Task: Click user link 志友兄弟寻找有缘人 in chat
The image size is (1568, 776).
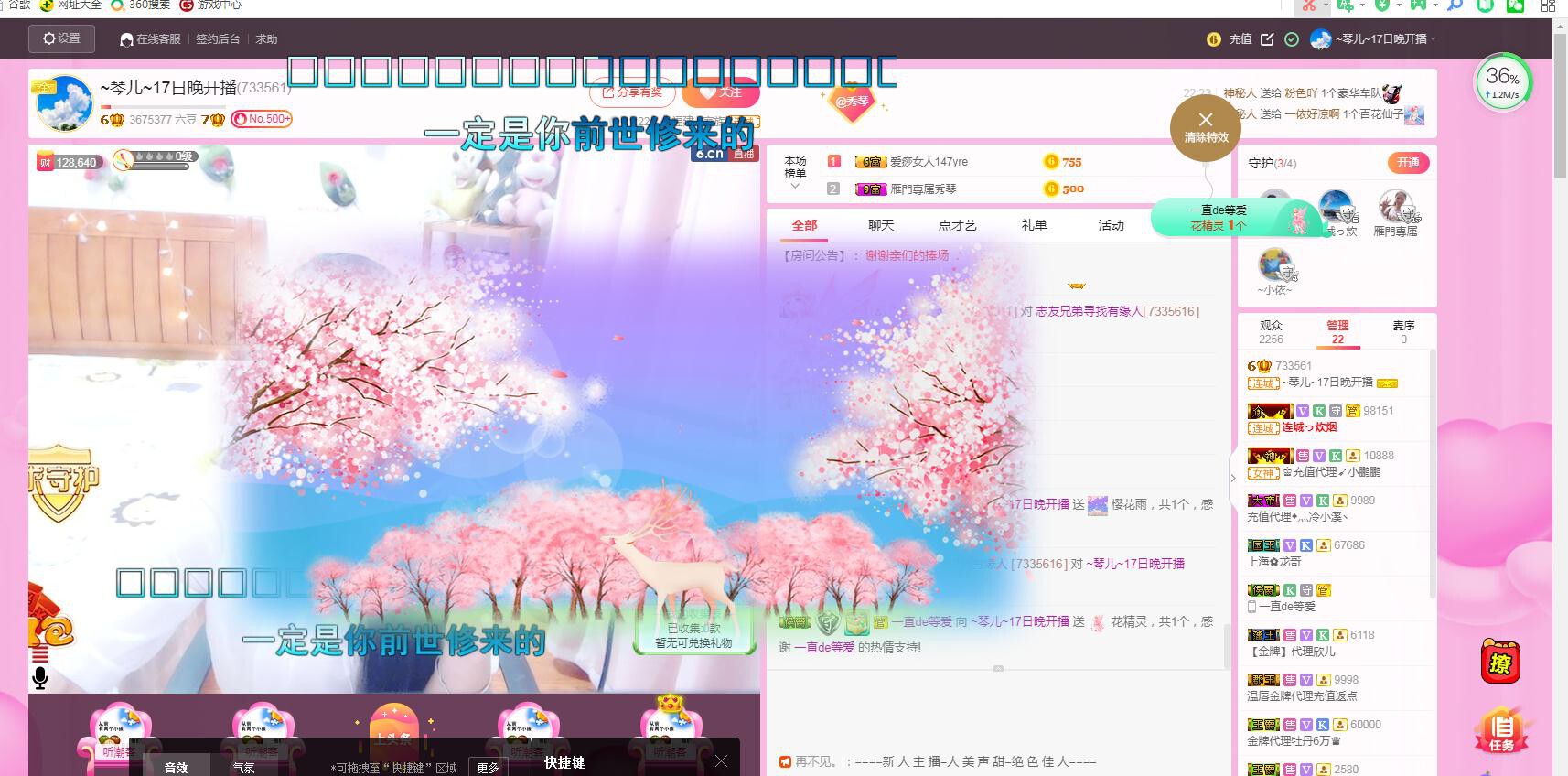Action: 1090,311
